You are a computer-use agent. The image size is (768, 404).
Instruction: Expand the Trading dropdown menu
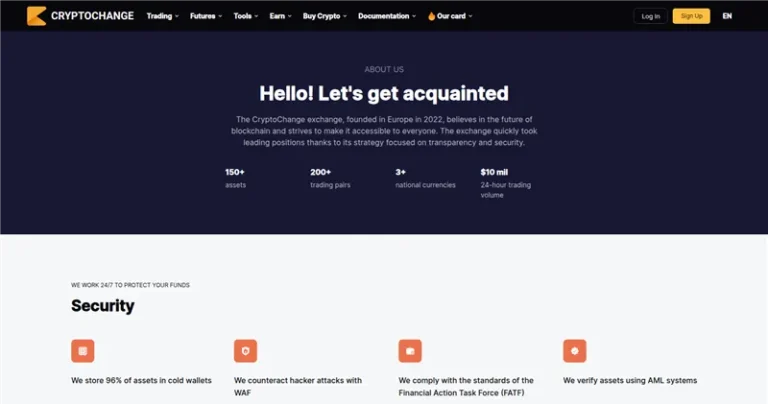(x=162, y=16)
